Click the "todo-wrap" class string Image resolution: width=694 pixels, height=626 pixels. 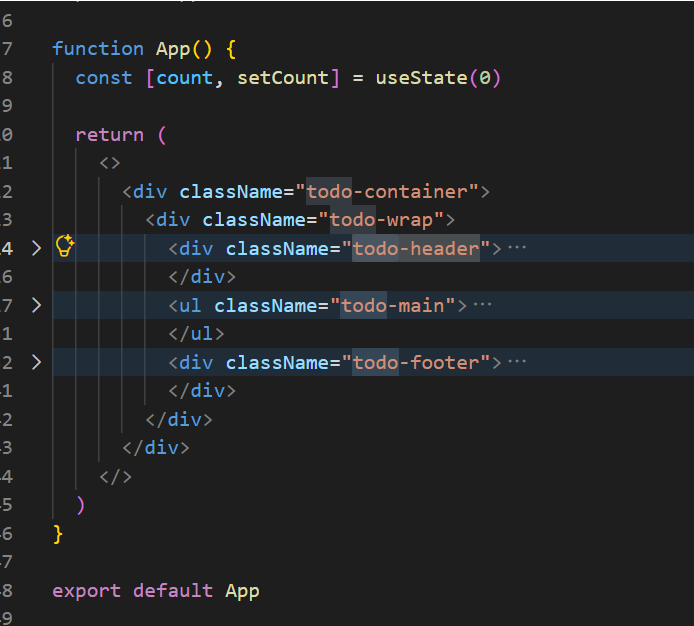point(381,220)
